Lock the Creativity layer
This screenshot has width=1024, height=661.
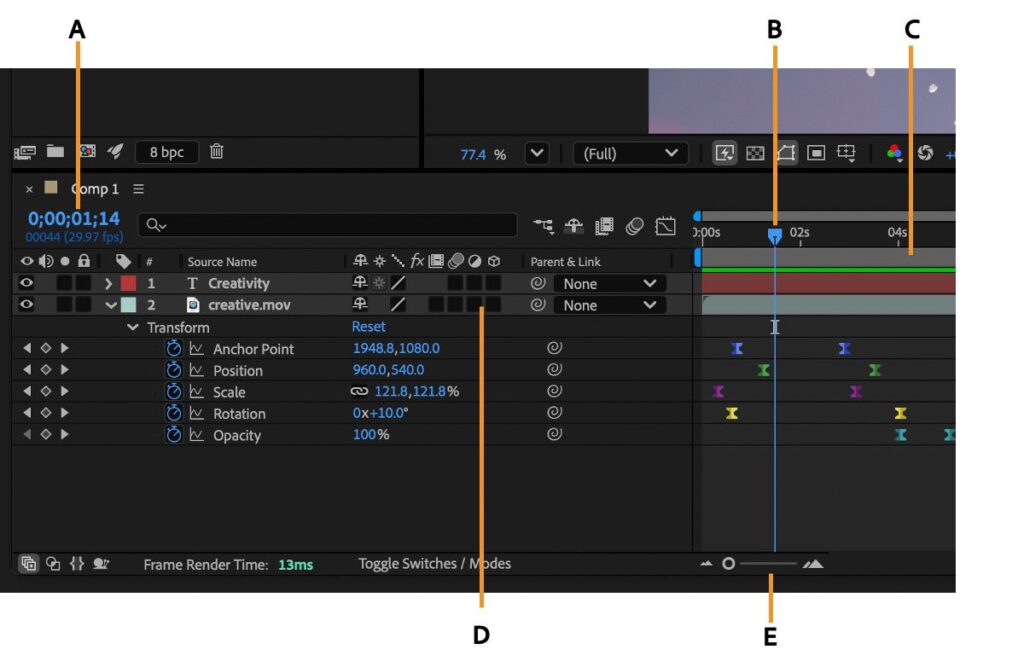tap(83, 283)
